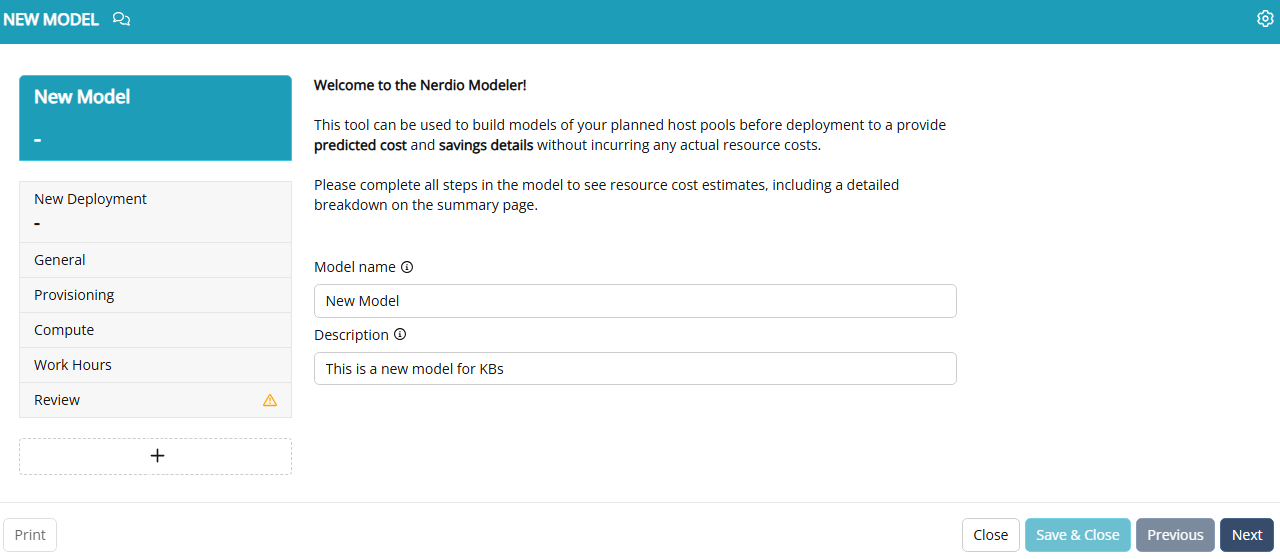Screen dimensions: 1280x559
Task: Add a new deployment with the plus button
Action: 156,456
